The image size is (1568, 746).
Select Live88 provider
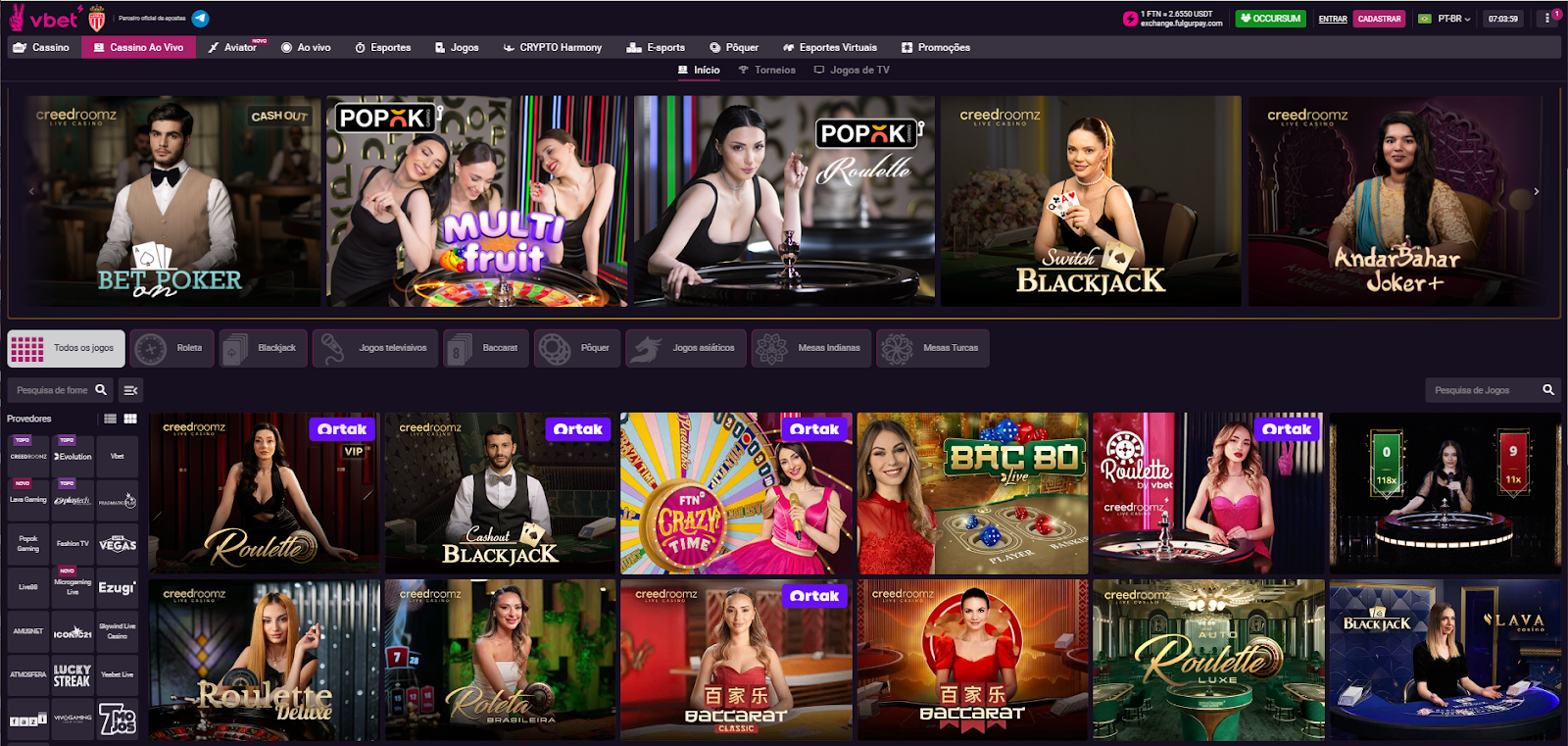(x=28, y=587)
